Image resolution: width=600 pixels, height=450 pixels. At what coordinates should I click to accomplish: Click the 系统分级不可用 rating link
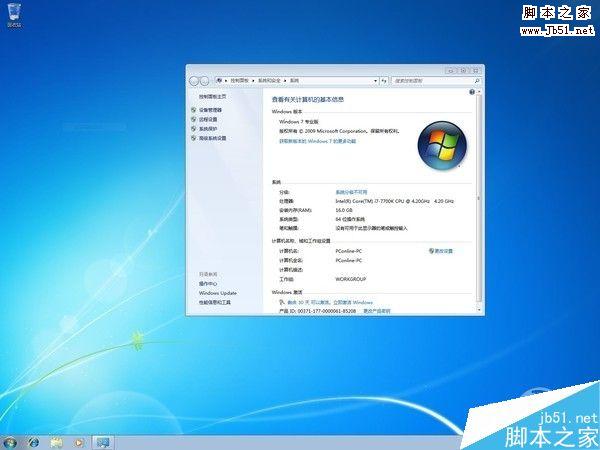pos(351,191)
